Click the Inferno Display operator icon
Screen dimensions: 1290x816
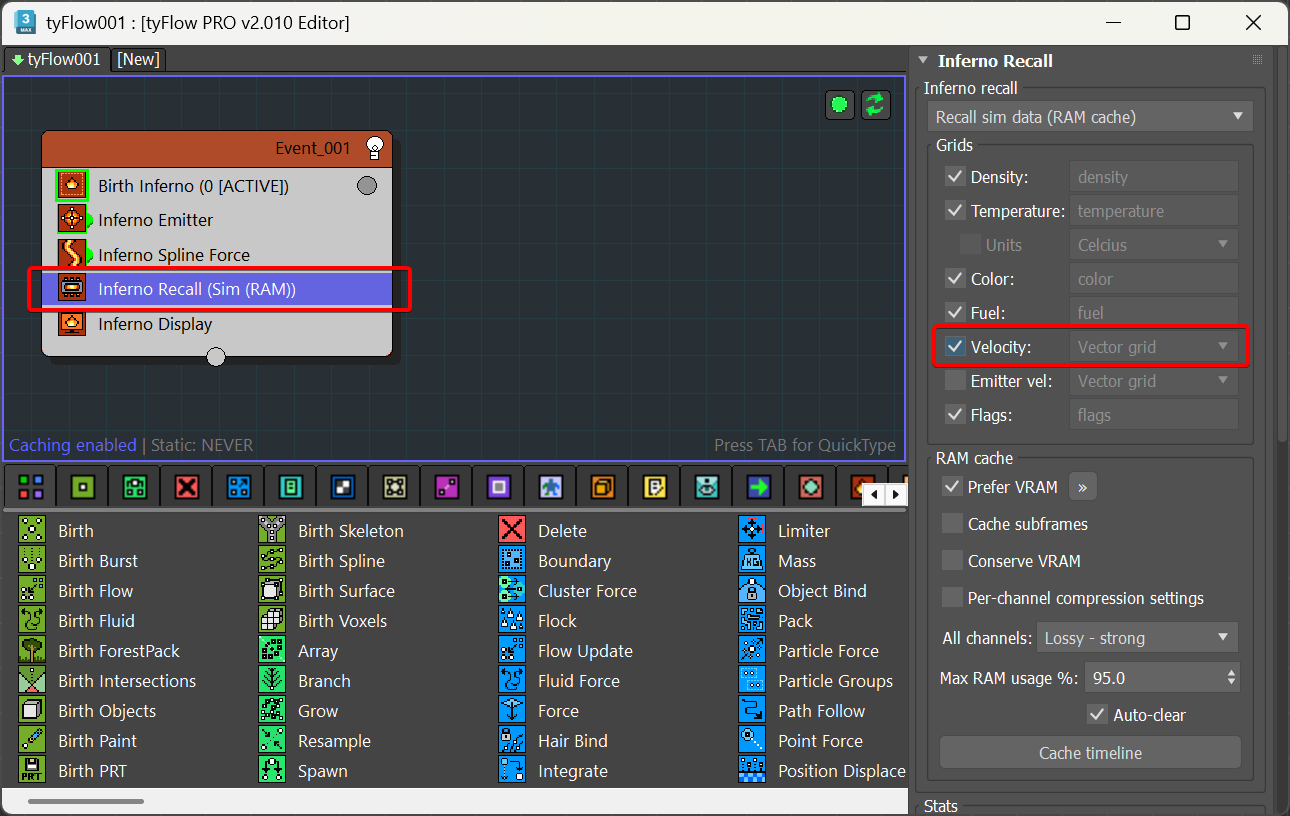[x=72, y=324]
